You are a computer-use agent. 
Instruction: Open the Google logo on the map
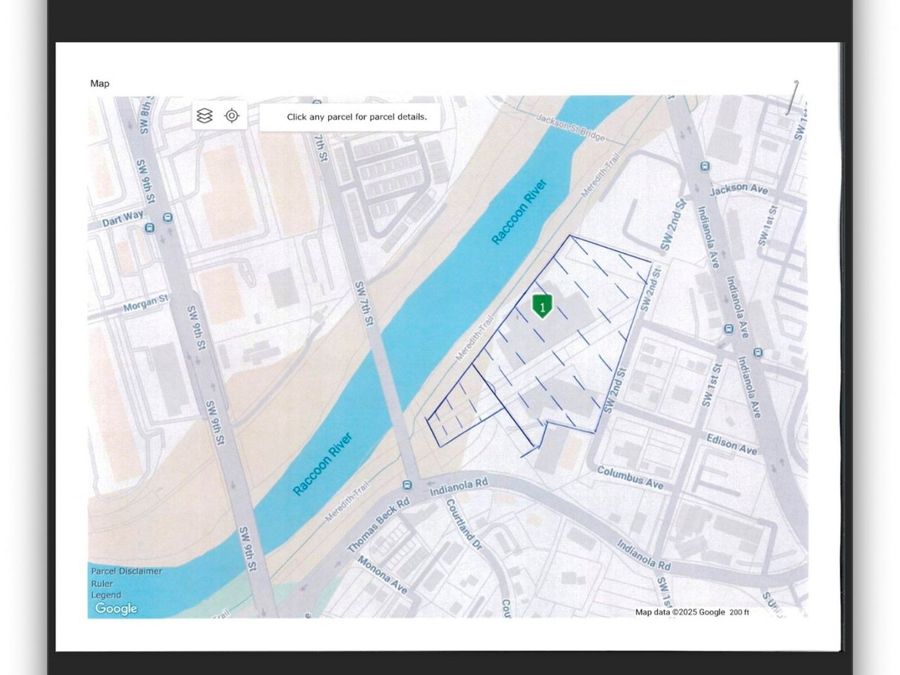[x=116, y=608]
